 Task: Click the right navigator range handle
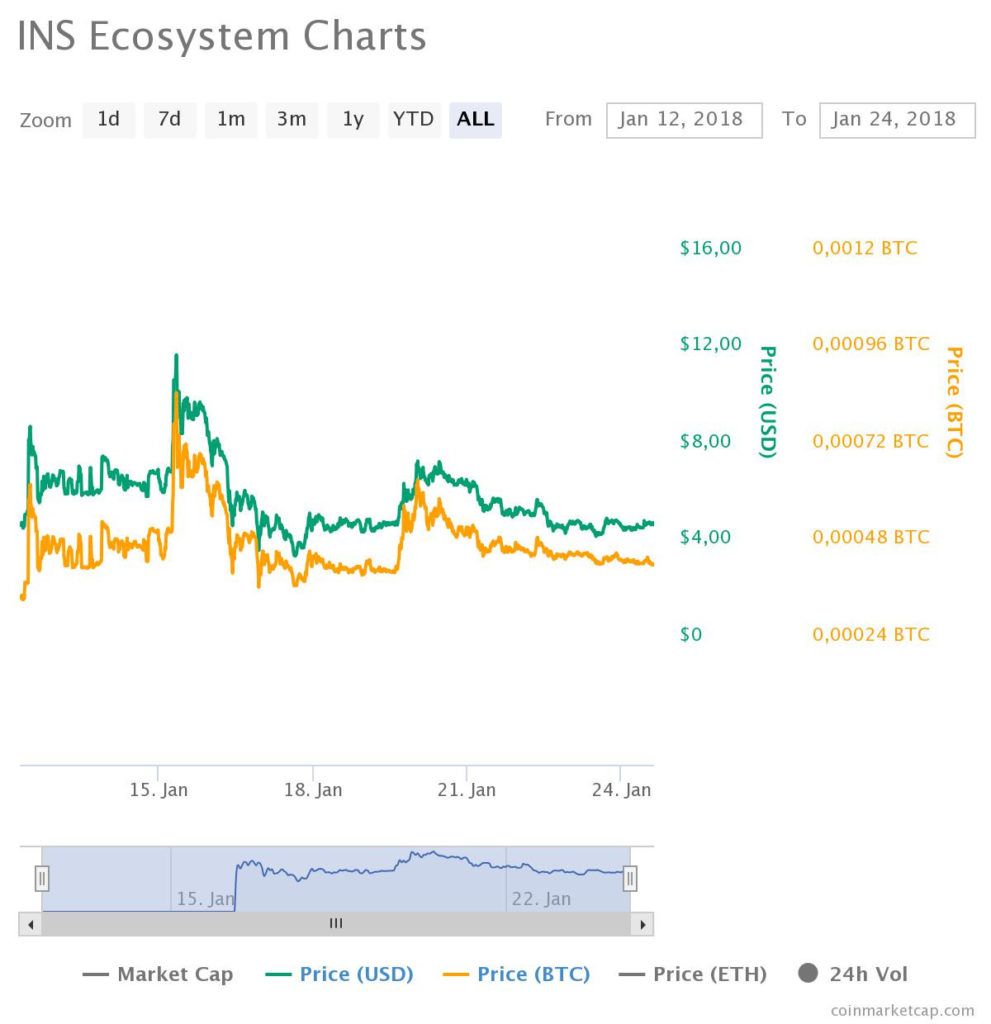click(x=630, y=878)
